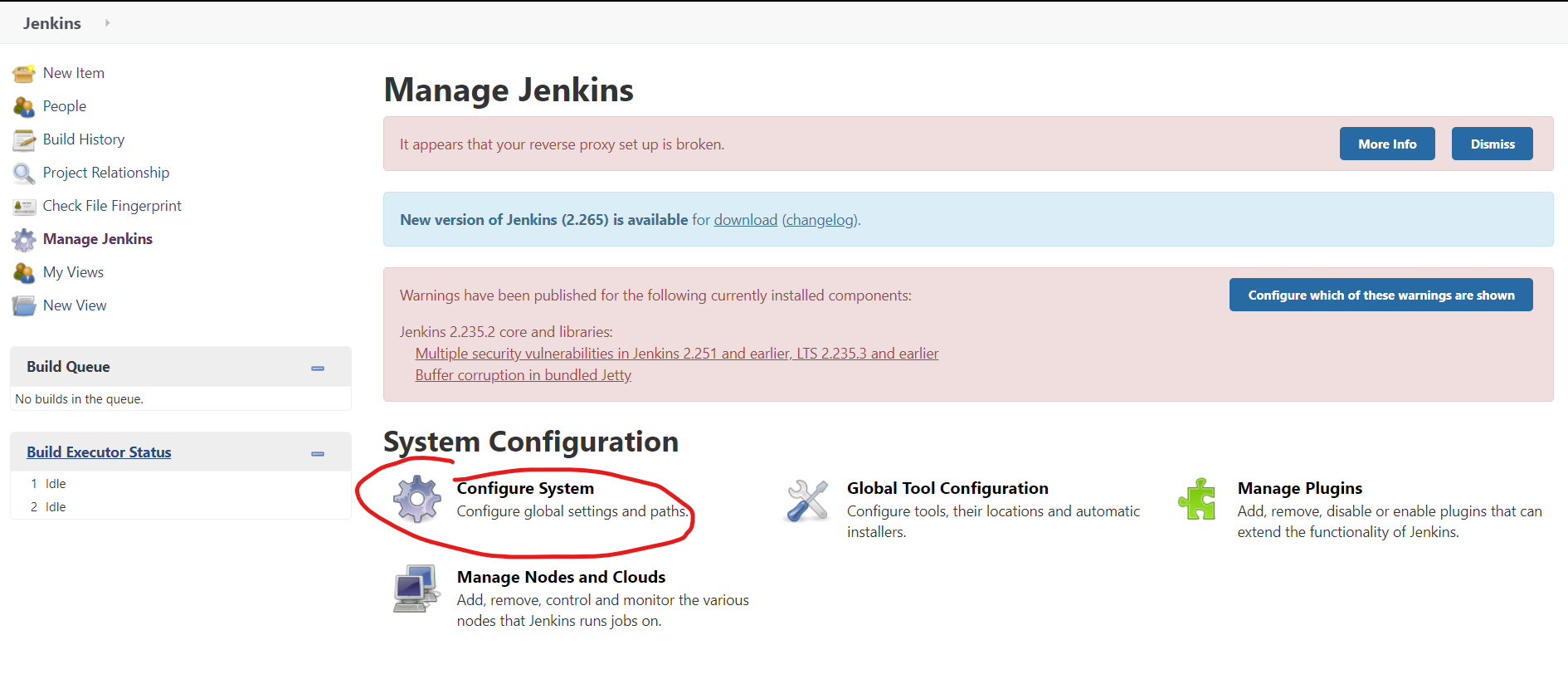Viewport: 1568px width, 674px height.
Task: Open Check File Fingerprint in the sidebar
Action: pos(112,206)
